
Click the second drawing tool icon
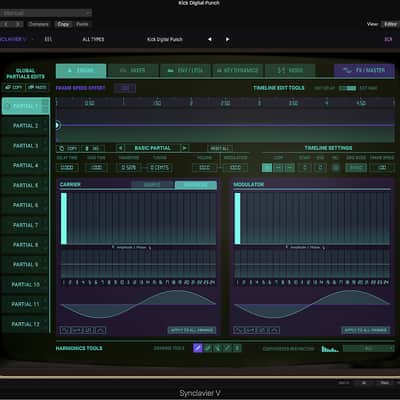coord(208,348)
